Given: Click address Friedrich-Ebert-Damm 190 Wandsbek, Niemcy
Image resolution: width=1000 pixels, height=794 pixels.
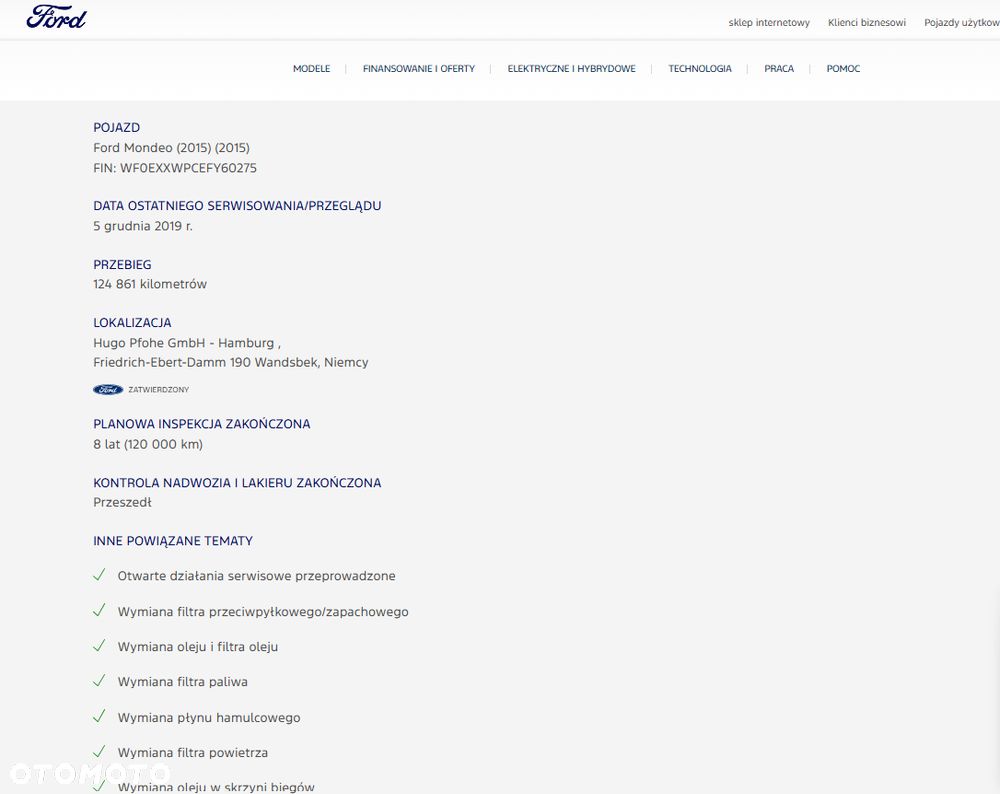Looking at the screenshot, I should coord(231,363).
